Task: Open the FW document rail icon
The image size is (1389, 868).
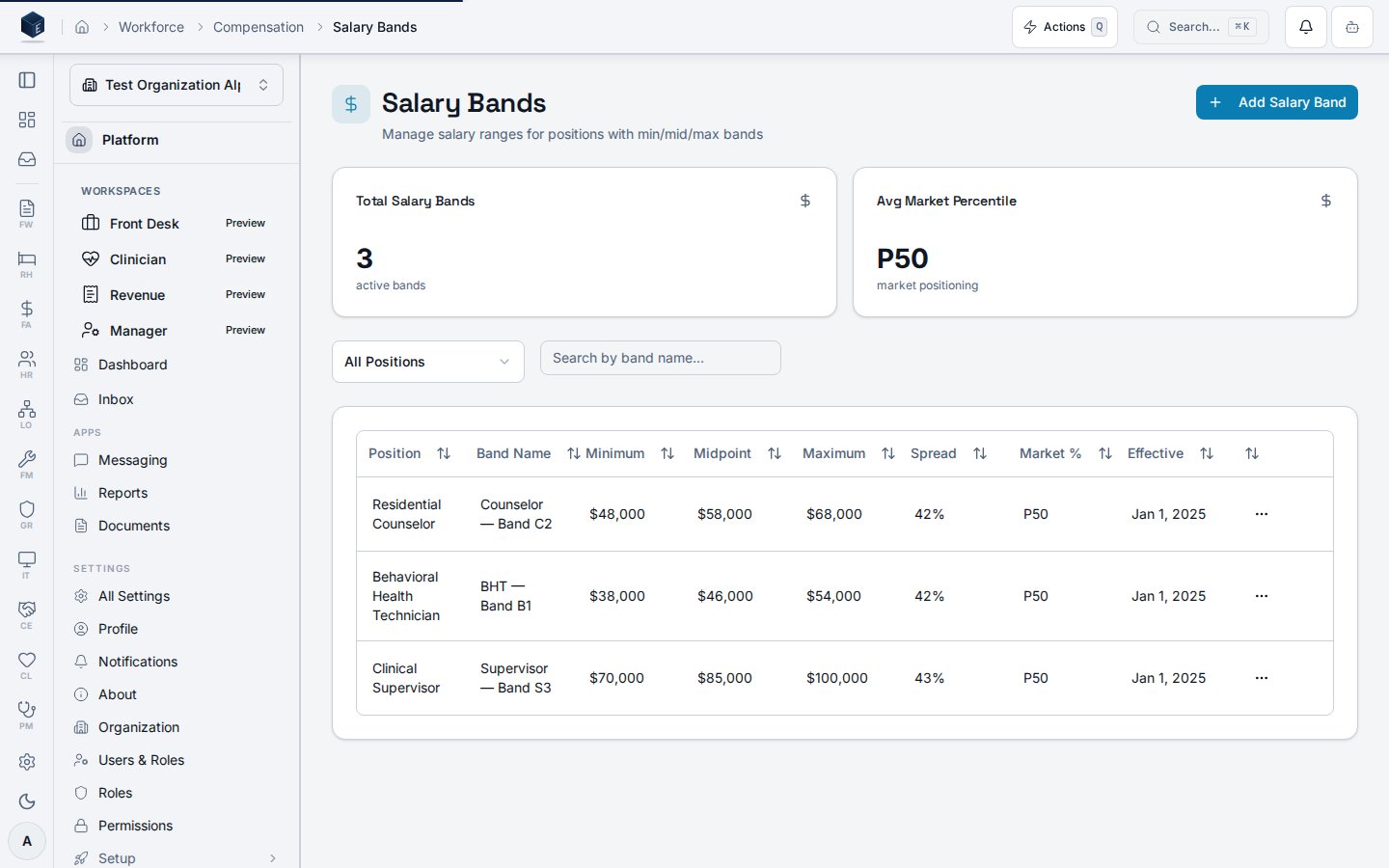Action: (x=27, y=213)
